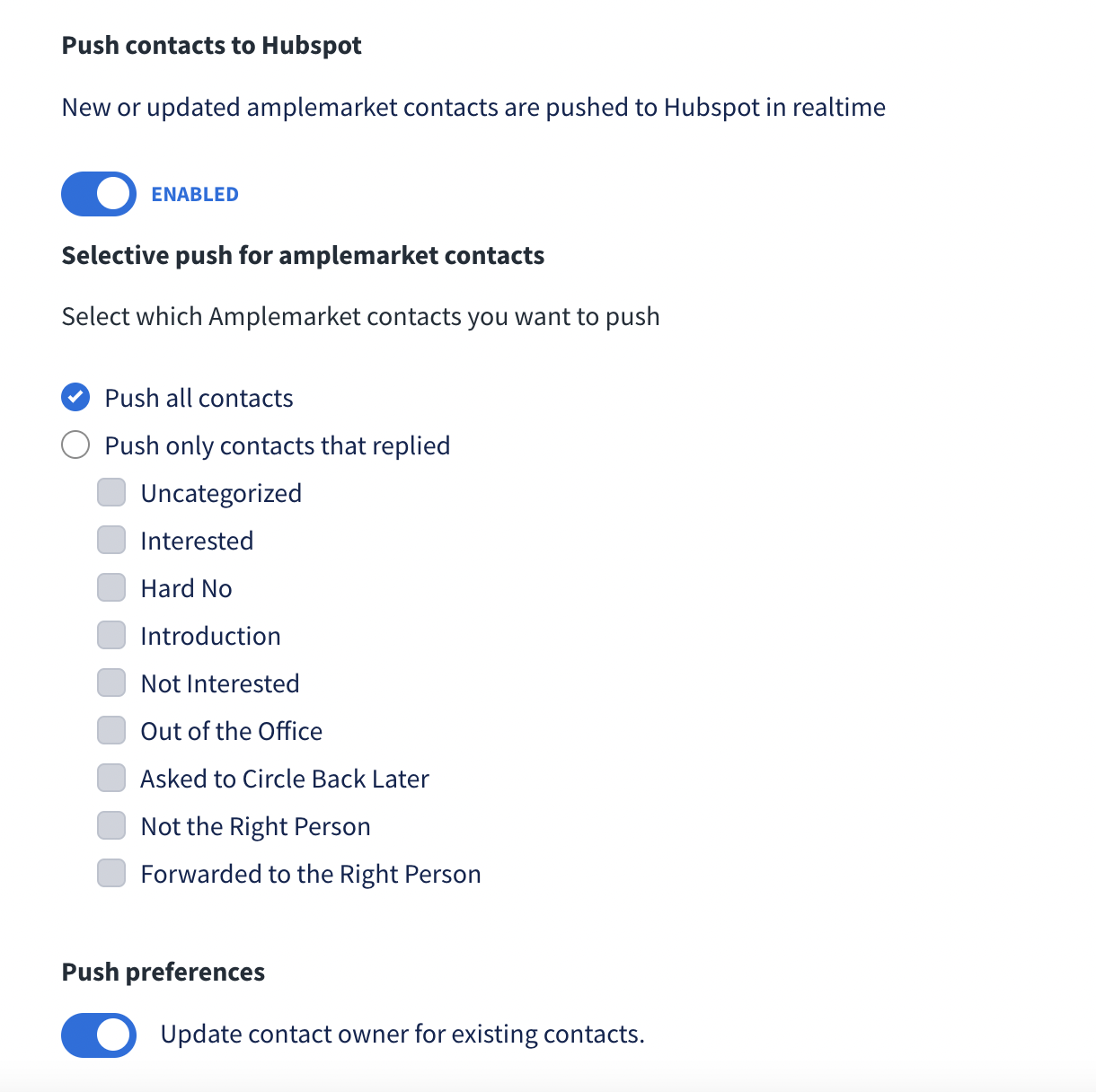Click the Update contact owner description text
Viewport: 1096px width, 1092px height.
pos(402,1035)
